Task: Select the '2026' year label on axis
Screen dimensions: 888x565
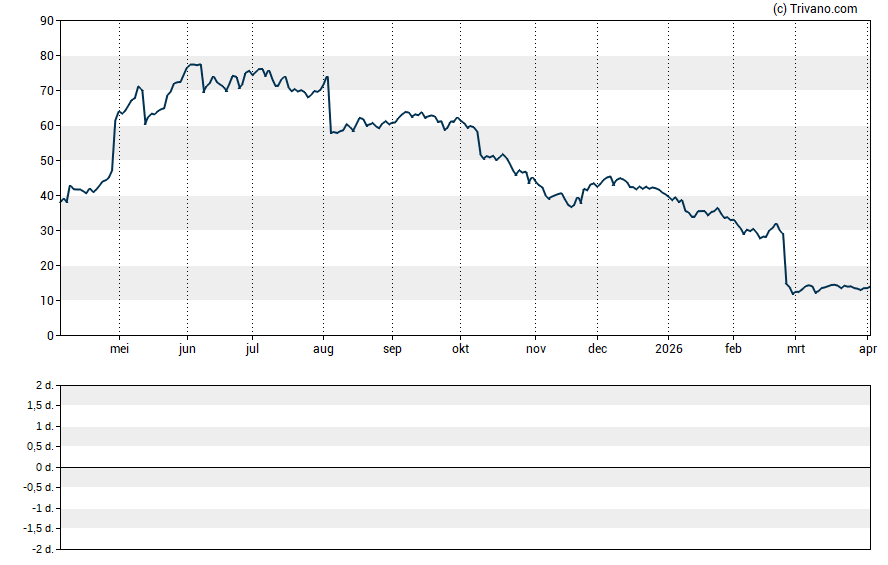Action: click(x=669, y=349)
